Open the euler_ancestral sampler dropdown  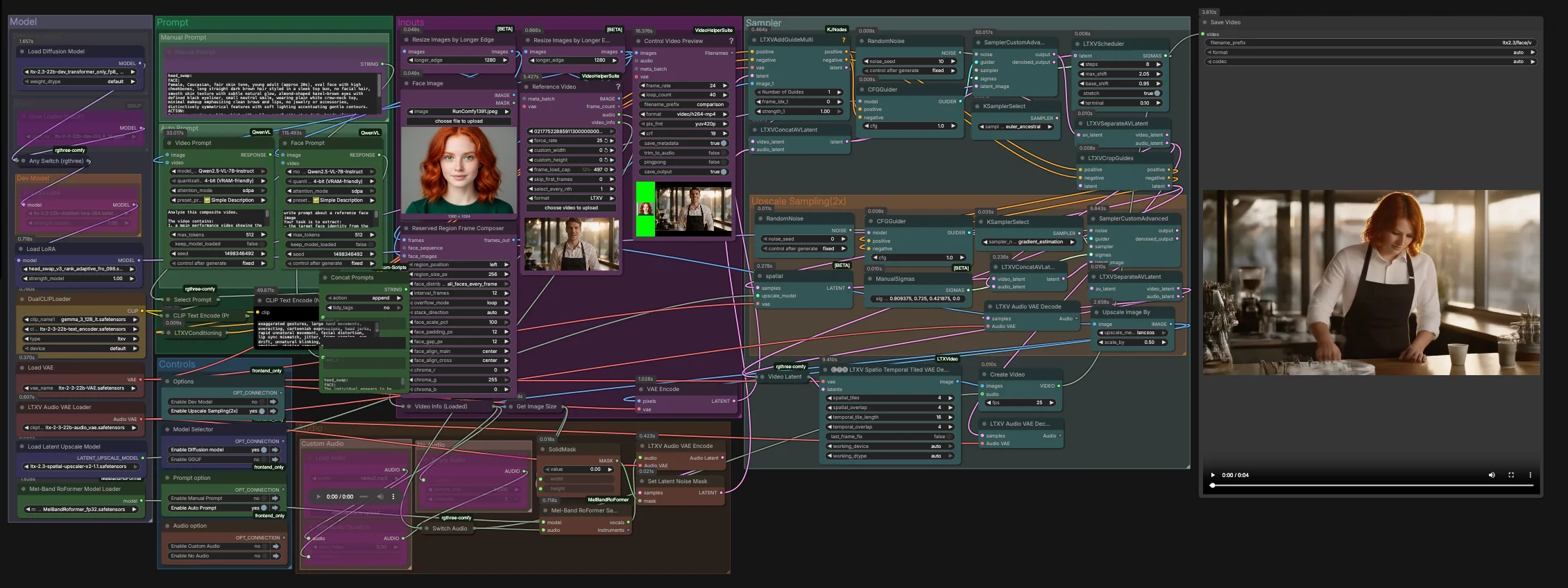(1016, 127)
